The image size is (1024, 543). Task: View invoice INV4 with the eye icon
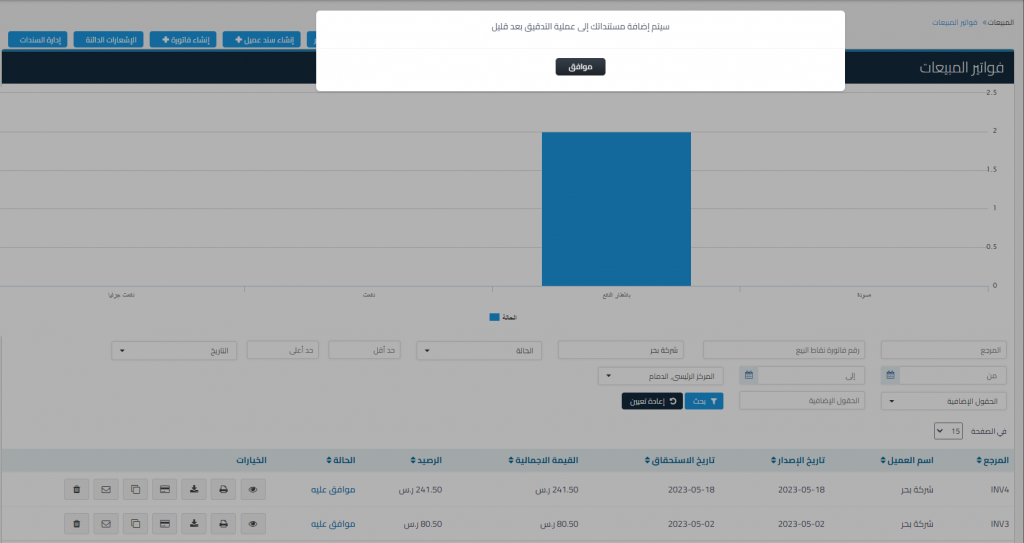tap(253, 490)
